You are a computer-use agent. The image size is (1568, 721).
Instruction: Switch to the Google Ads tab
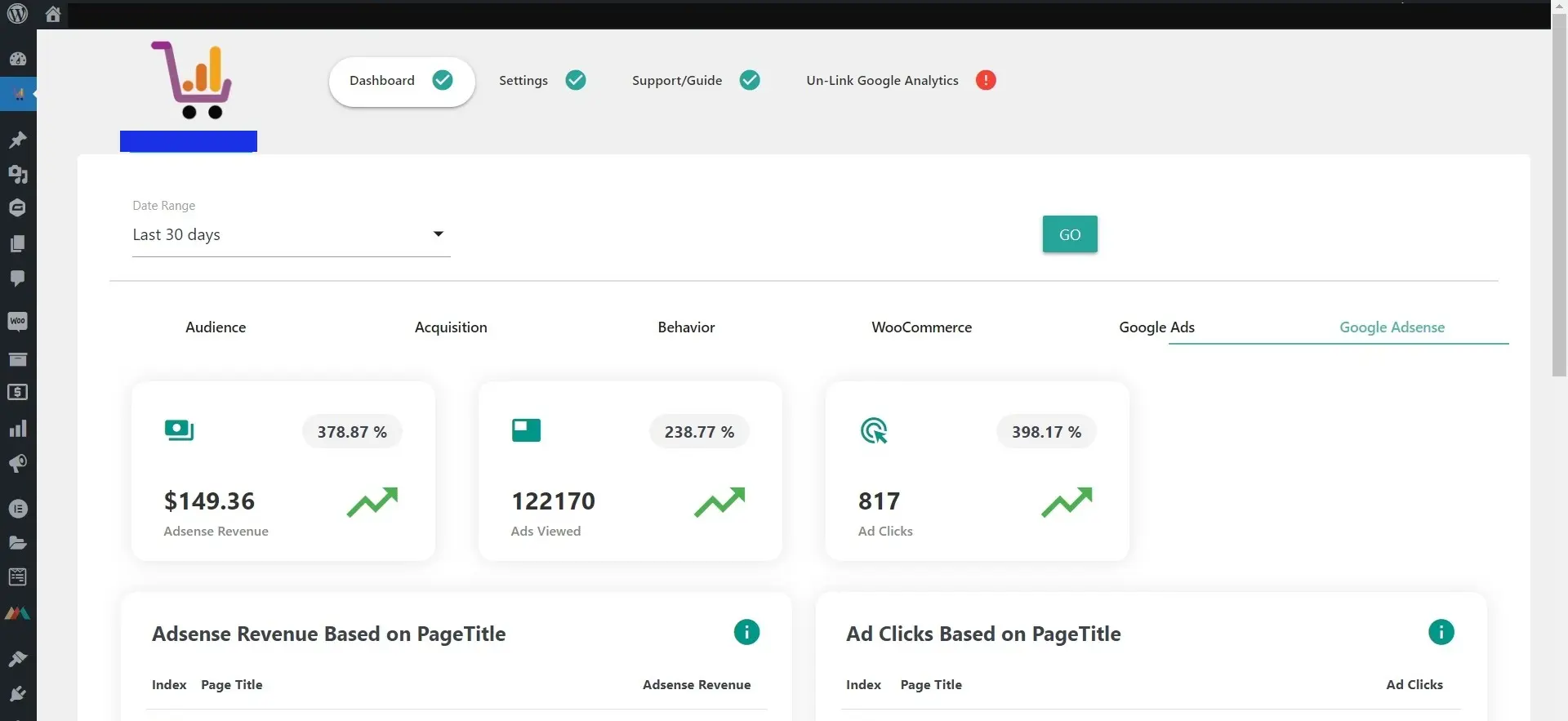click(x=1156, y=327)
